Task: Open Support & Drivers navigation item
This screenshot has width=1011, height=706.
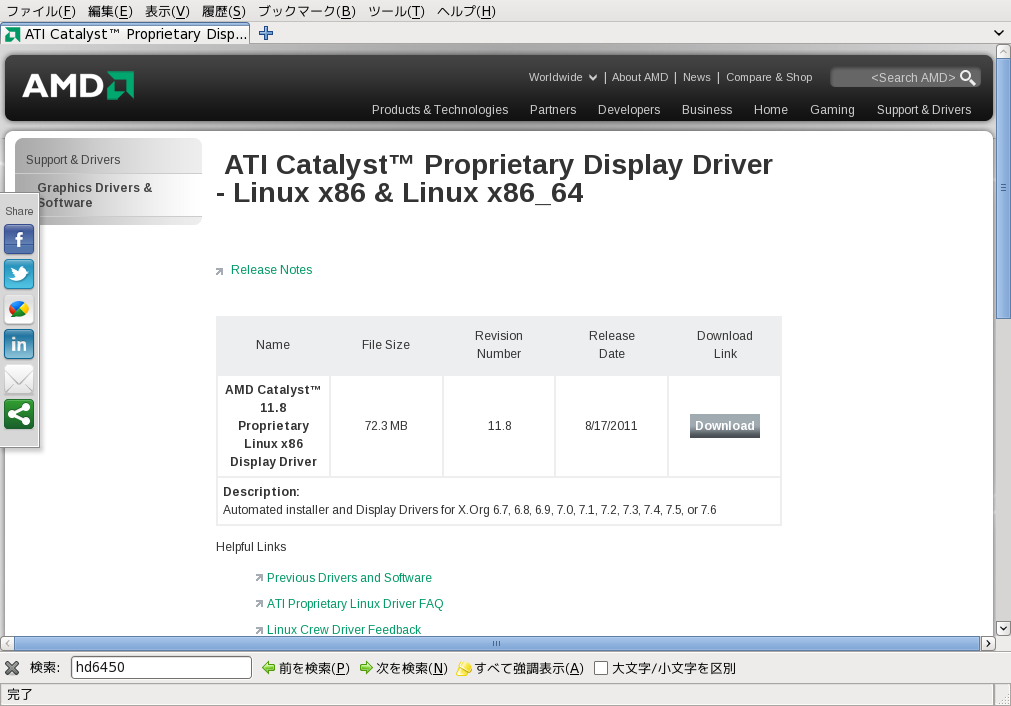Action: click(x=923, y=110)
